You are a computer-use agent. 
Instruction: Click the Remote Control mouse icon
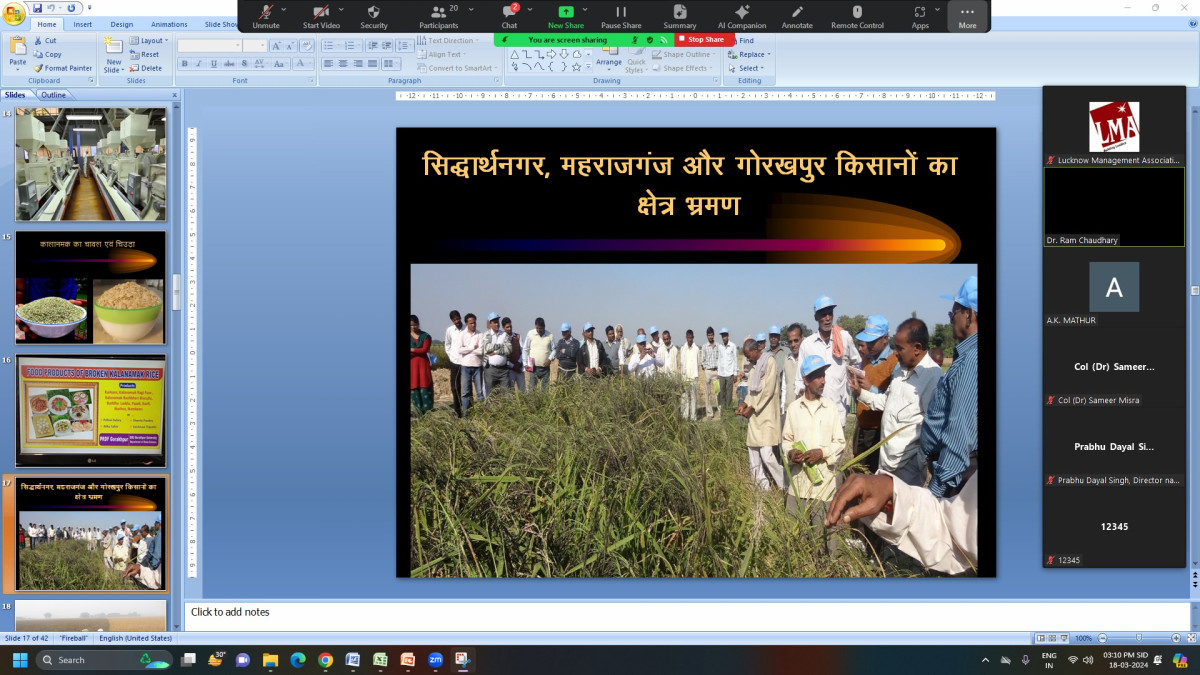pos(857,11)
